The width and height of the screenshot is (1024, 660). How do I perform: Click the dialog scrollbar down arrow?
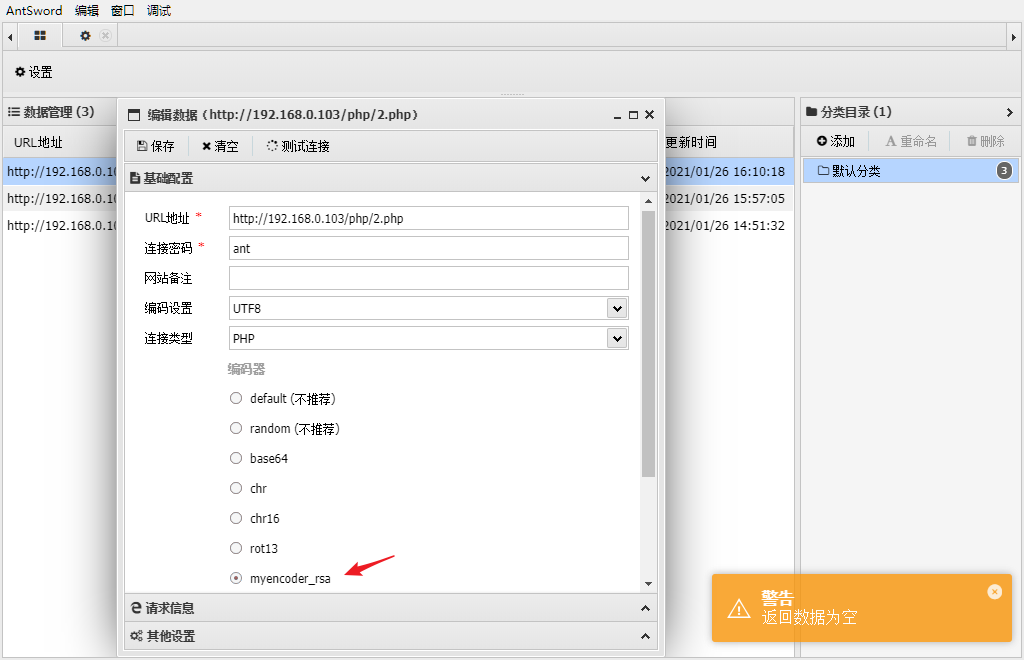click(648, 584)
